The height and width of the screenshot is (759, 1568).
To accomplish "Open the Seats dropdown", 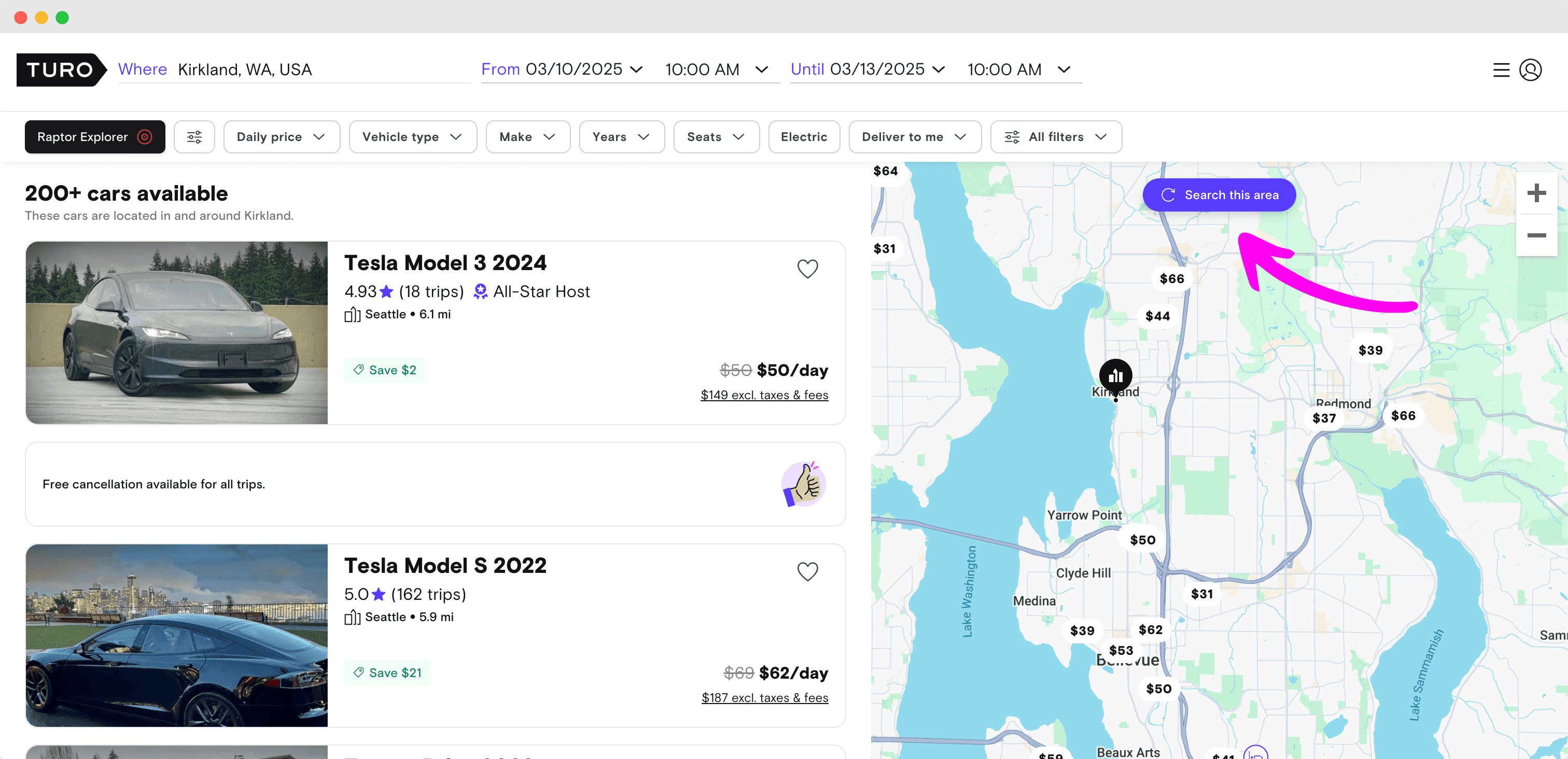I will coord(716,137).
